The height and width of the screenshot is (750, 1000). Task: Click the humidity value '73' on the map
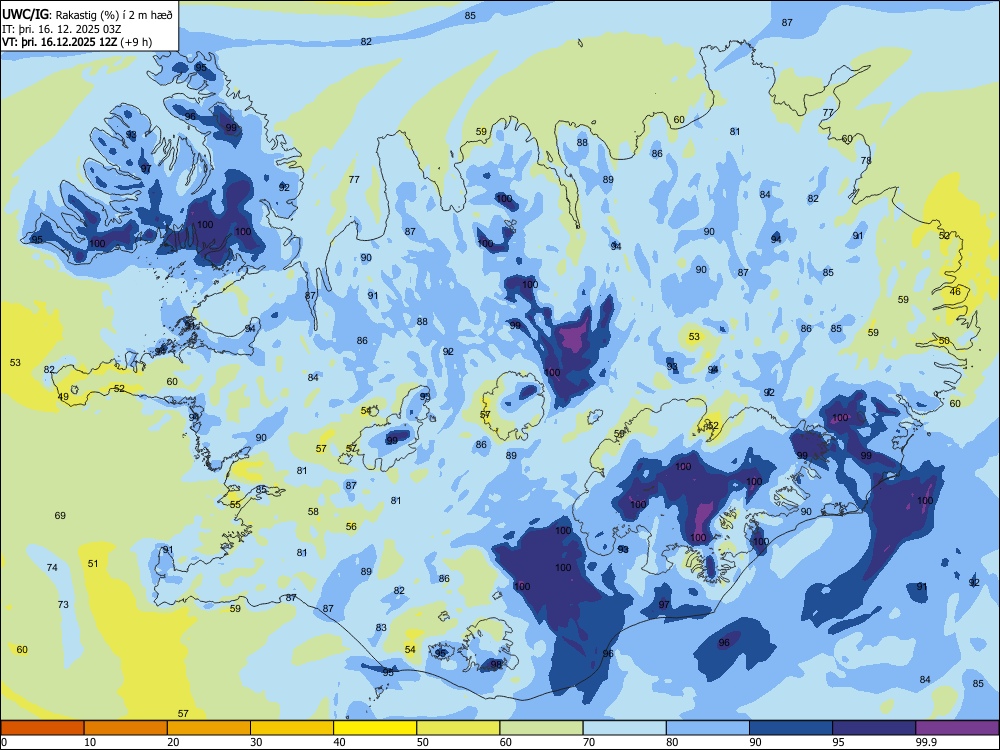point(63,605)
